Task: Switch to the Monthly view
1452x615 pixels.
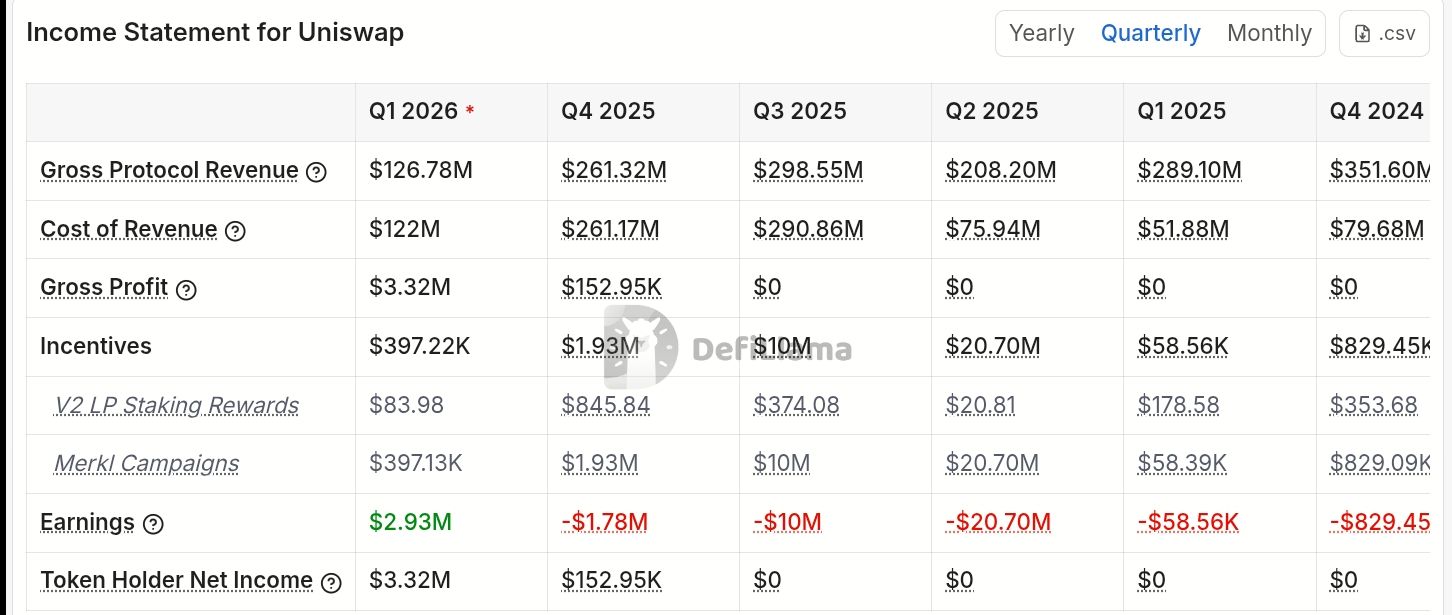Action: (x=1269, y=34)
